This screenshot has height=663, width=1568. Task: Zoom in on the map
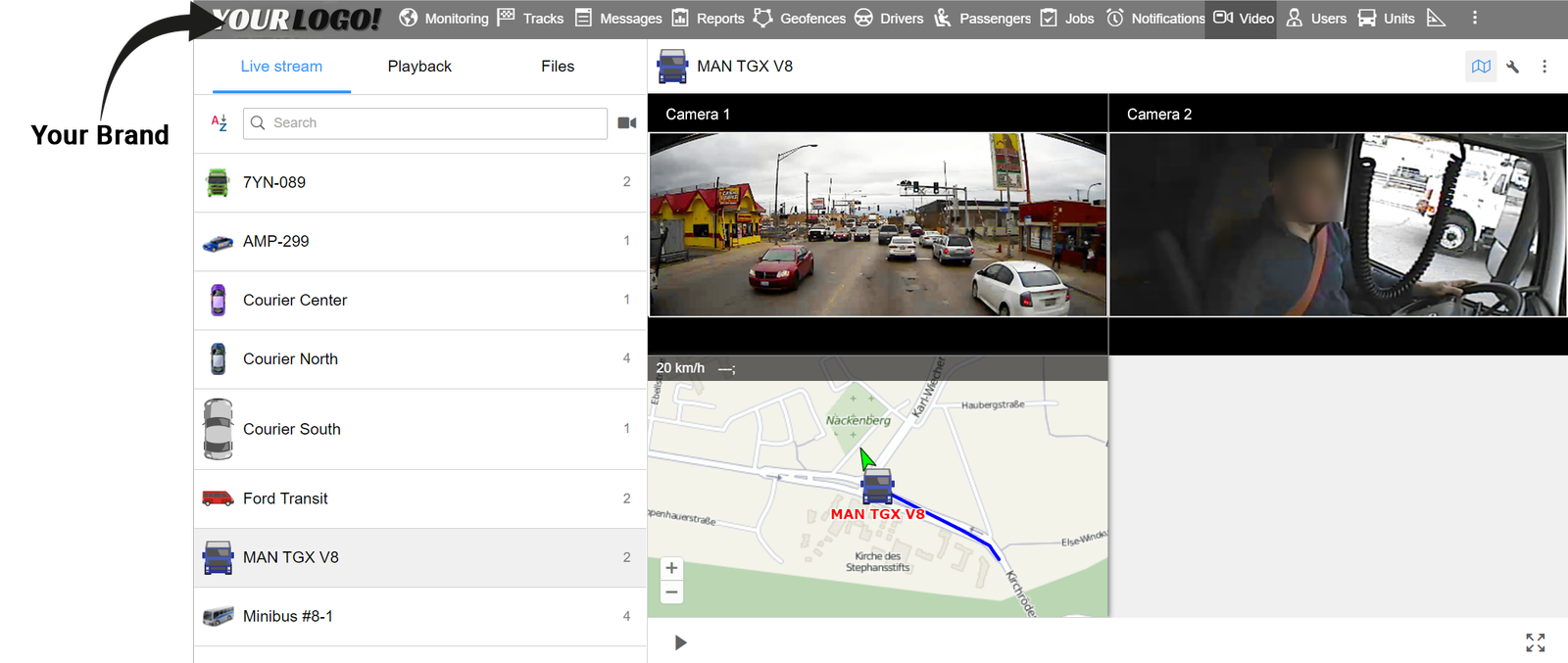(671, 568)
